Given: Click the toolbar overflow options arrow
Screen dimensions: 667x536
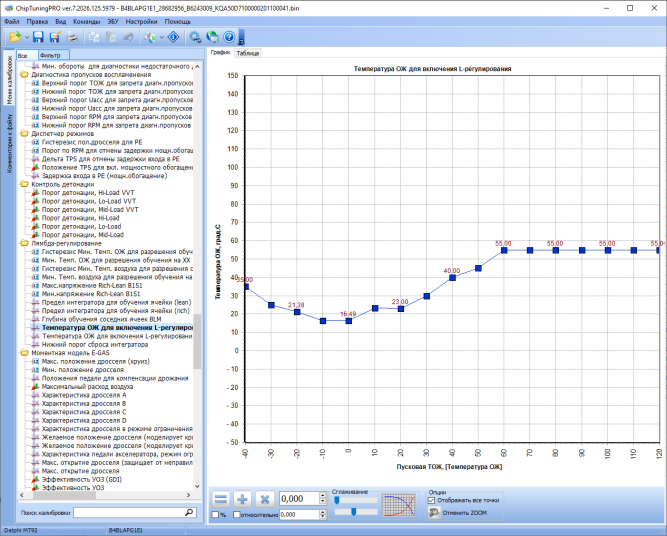Looking at the screenshot, I should (241, 38).
